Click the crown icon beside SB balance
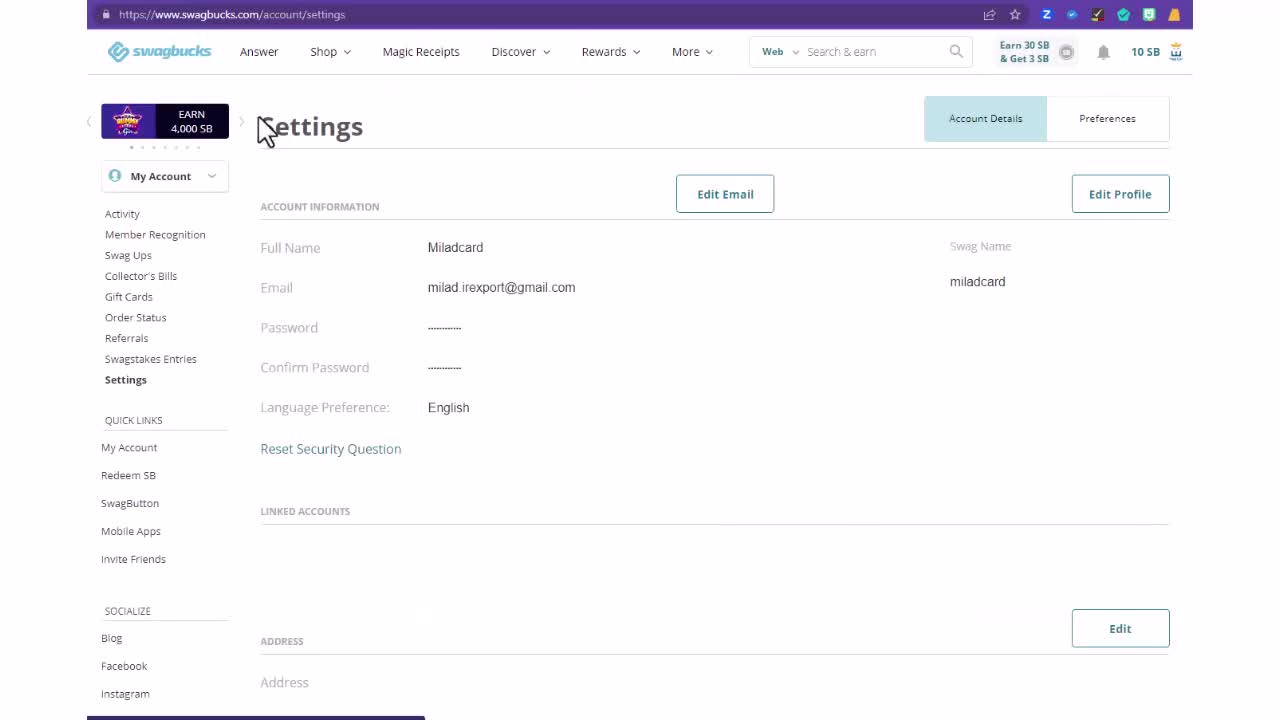Screen dimensions: 1280x720 click(1176, 52)
